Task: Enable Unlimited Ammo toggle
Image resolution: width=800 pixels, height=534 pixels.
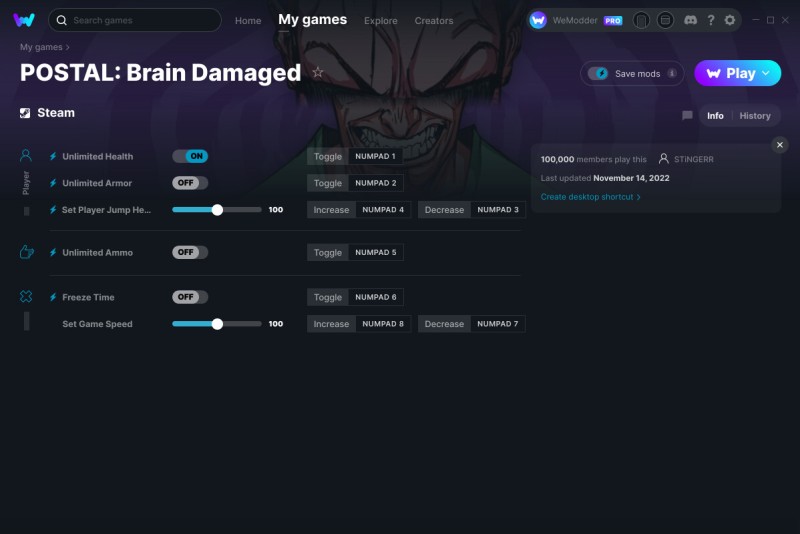Action: (190, 252)
